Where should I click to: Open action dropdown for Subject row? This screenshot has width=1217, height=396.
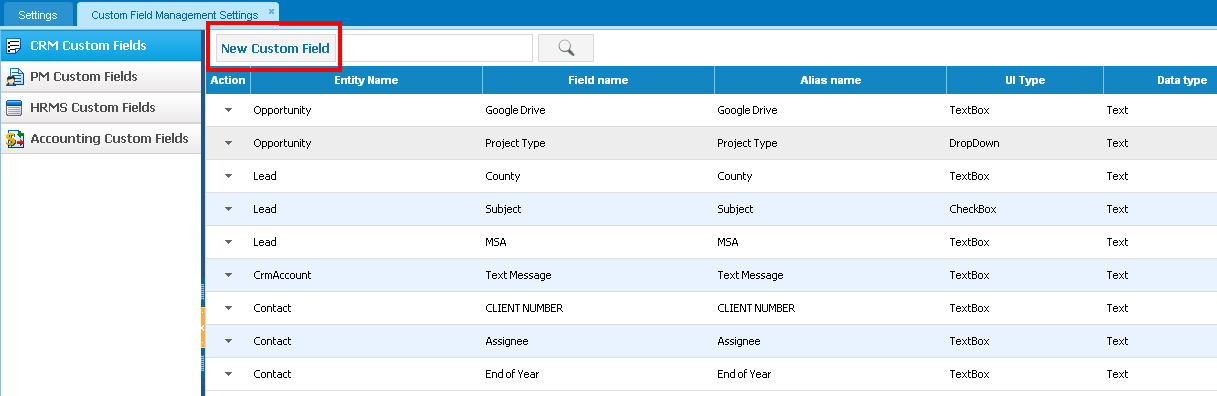click(228, 209)
